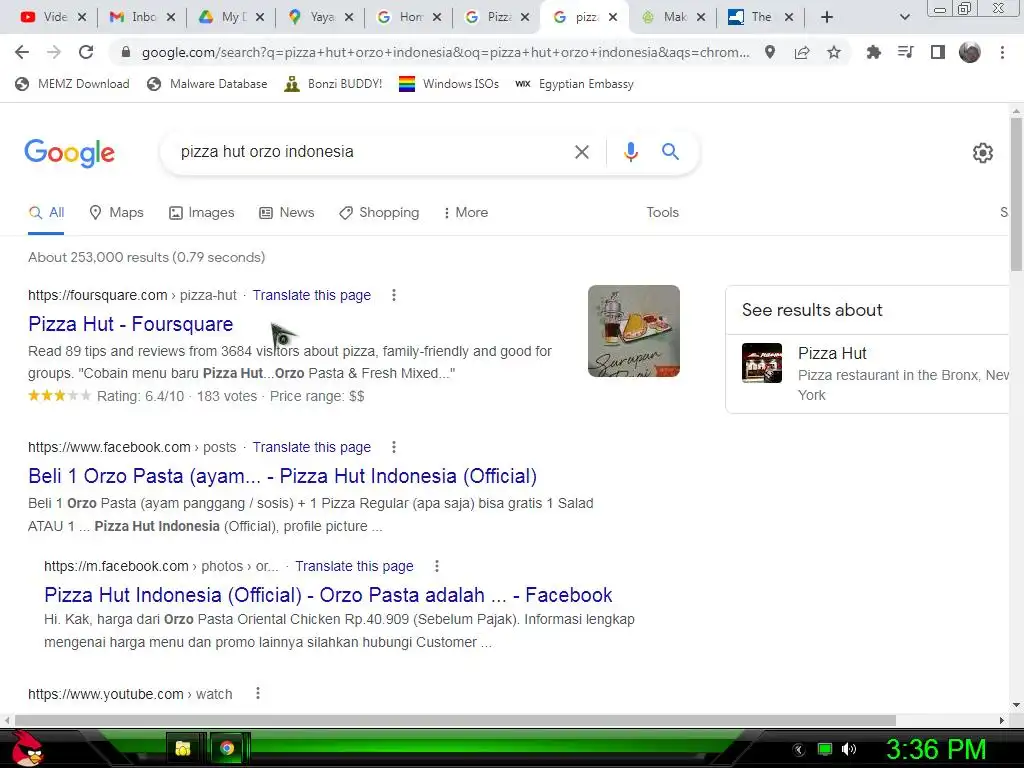Open Egyptian Embassy bookmark
The height and width of the screenshot is (768, 1024).
click(574, 84)
